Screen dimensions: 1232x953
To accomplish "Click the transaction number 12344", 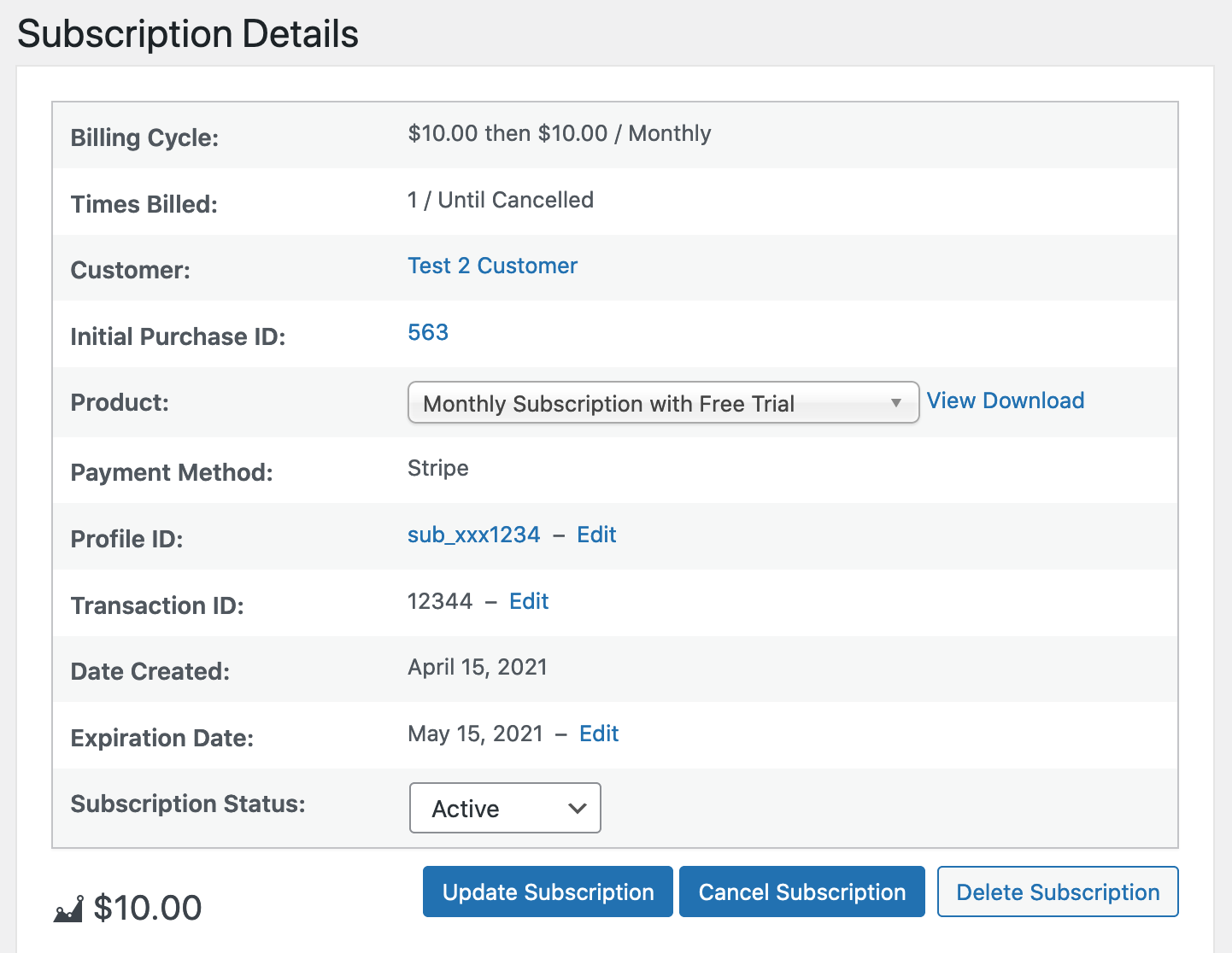I will (440, 602).
